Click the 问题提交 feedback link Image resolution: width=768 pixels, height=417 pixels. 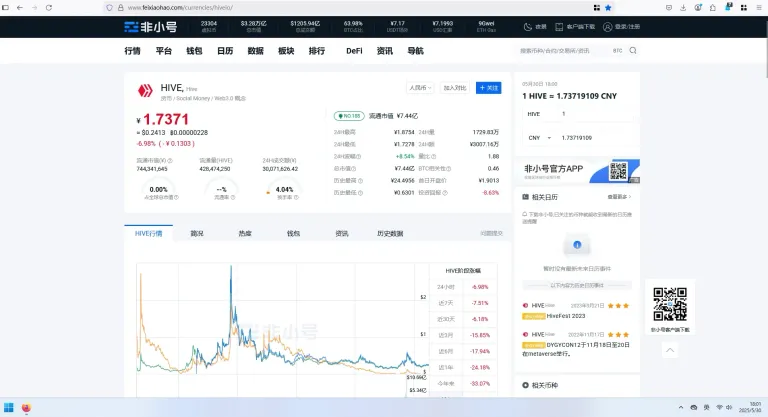[x=491, y=233]
